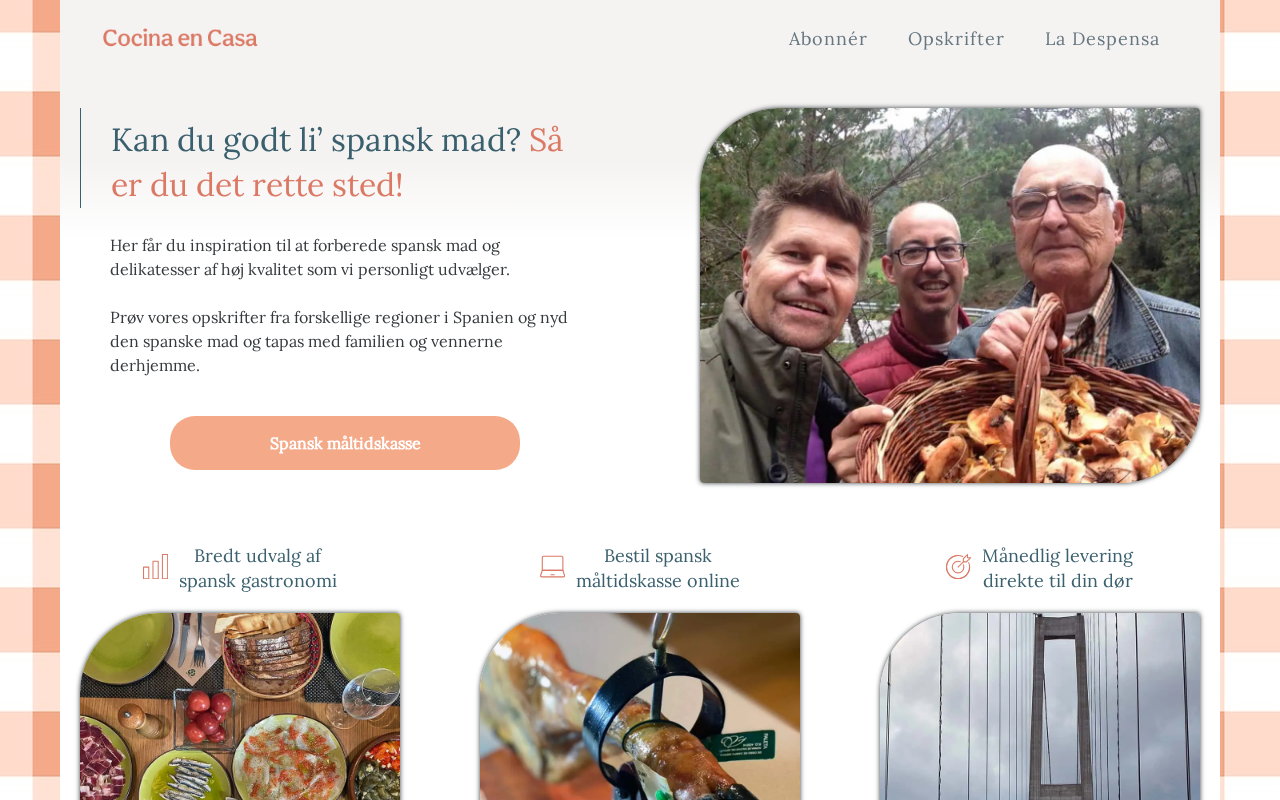This screenshot has width=1280, height=800.
Task: Open the suspension bridge photo thumbnail
Action: [x=1040, y=706]
